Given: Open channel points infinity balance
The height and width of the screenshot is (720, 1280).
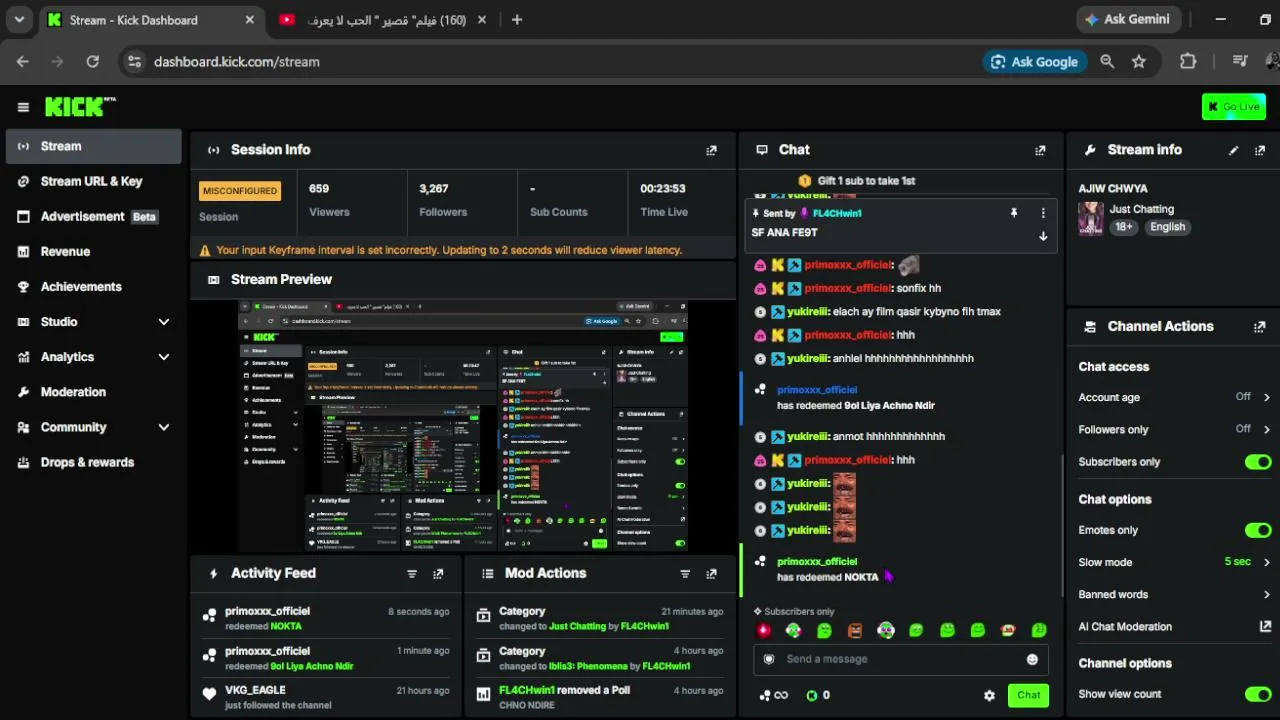Looking at the screenshot, I should click(x=774, y=696).
